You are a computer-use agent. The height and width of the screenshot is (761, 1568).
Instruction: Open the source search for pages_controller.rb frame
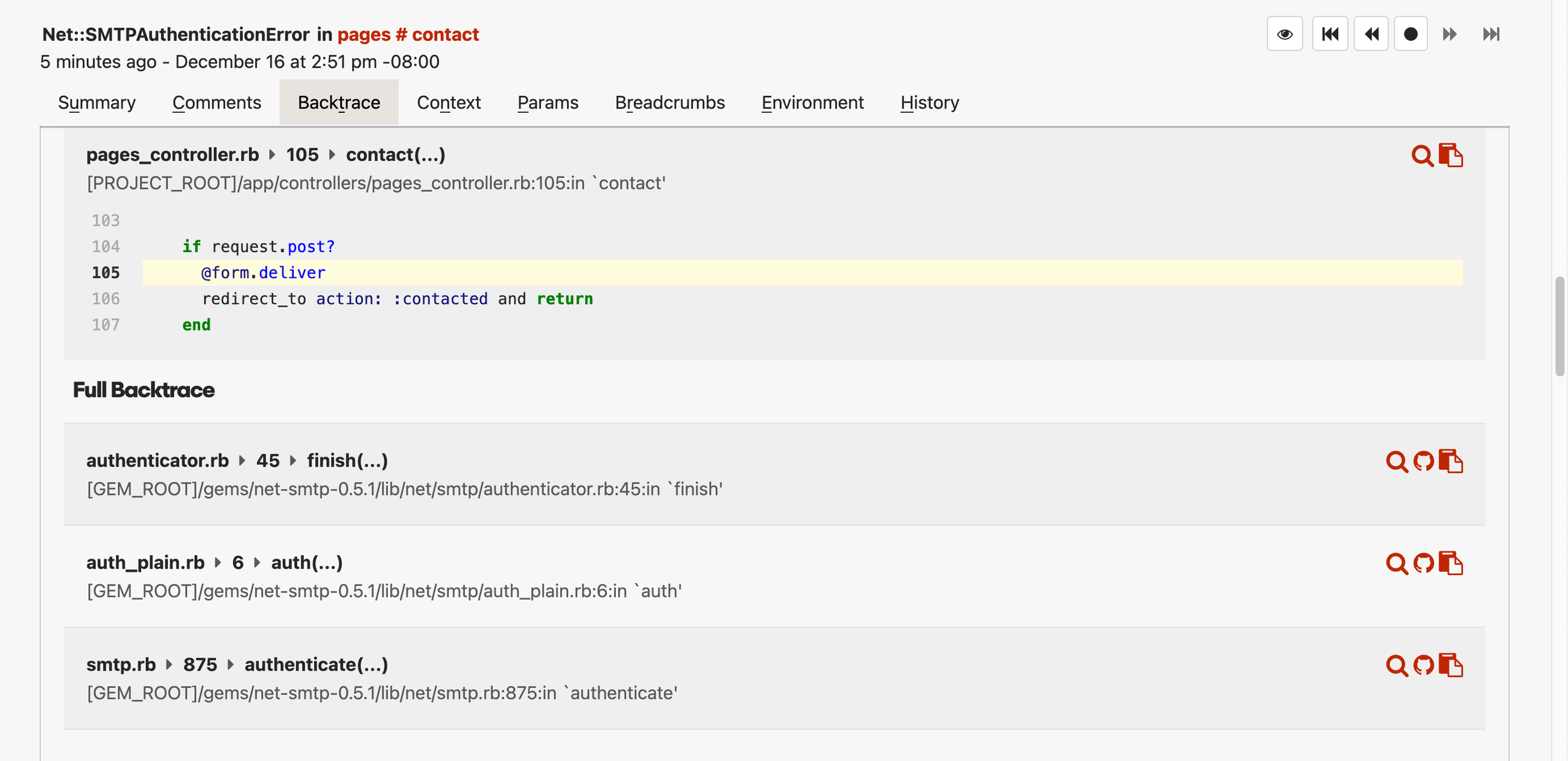[1423, 156]
